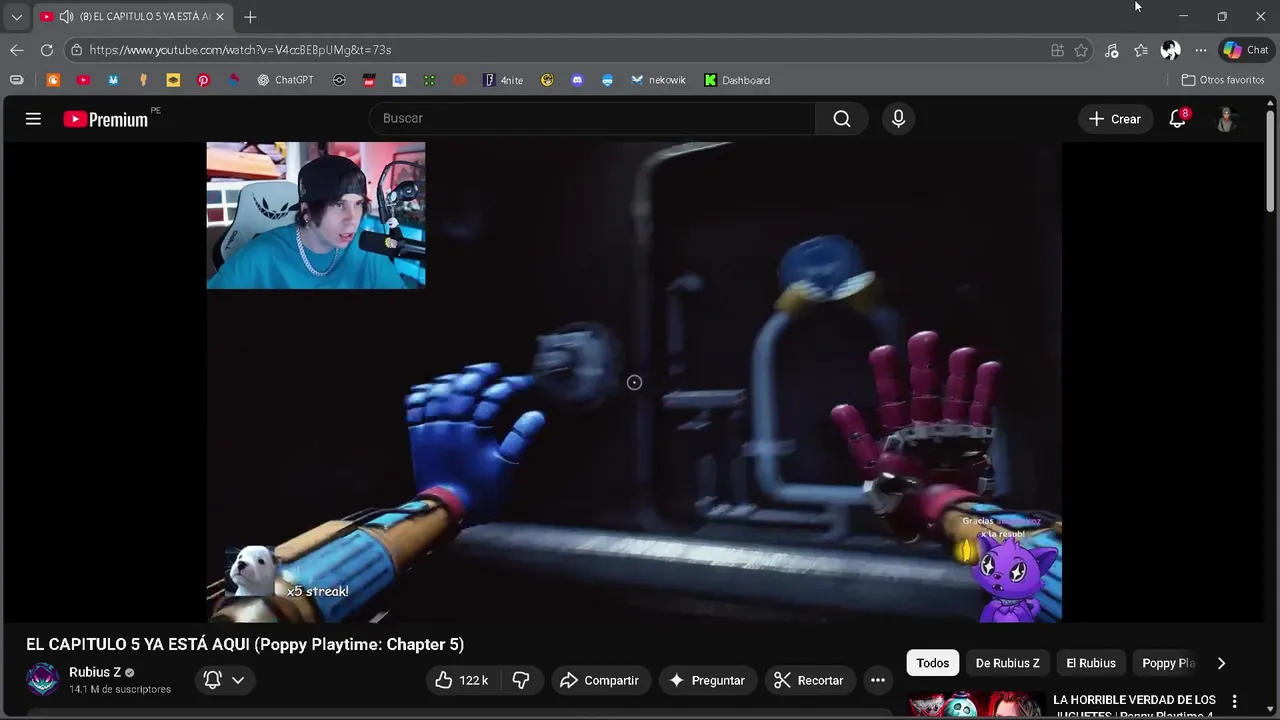This screenshot has width=1280, height=720.
Task: Open the 4nite bookmark
Action: pyautogui.click(x=503, y=80)
